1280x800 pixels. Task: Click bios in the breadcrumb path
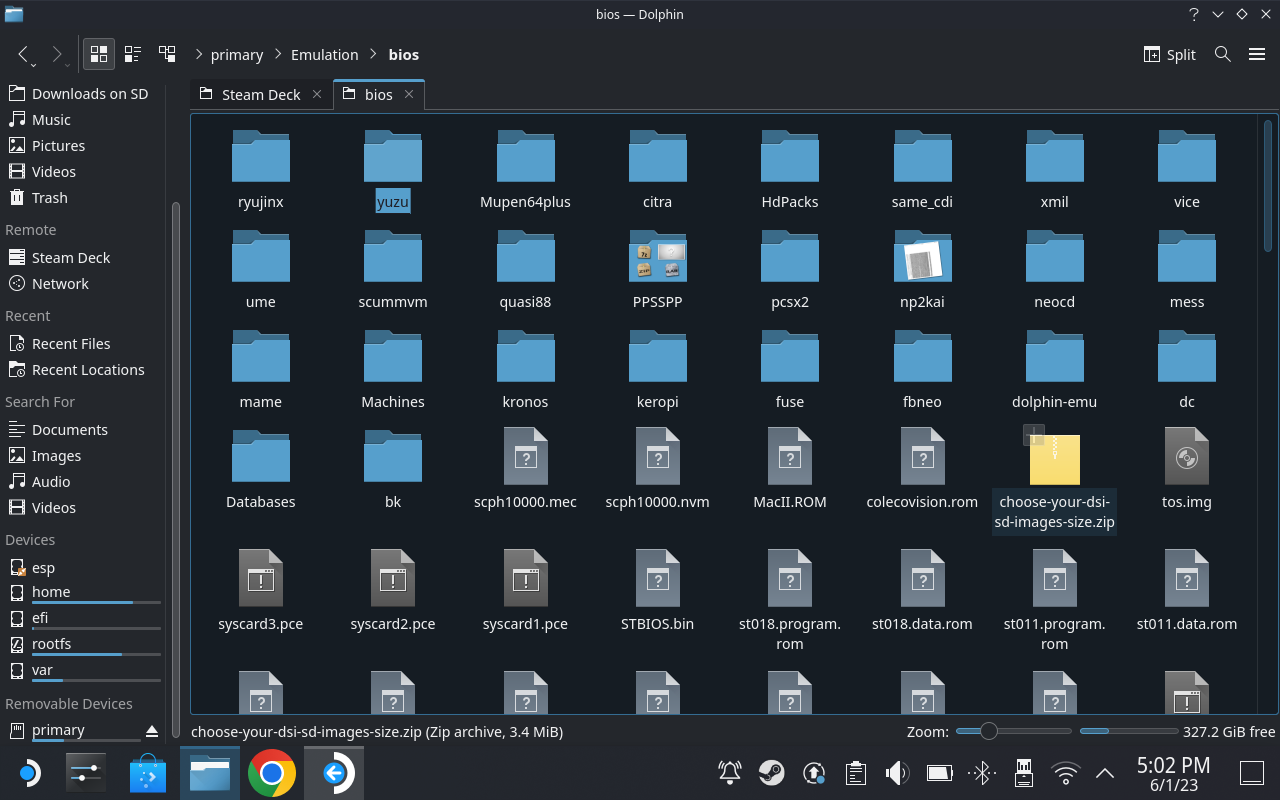[404, 55]
